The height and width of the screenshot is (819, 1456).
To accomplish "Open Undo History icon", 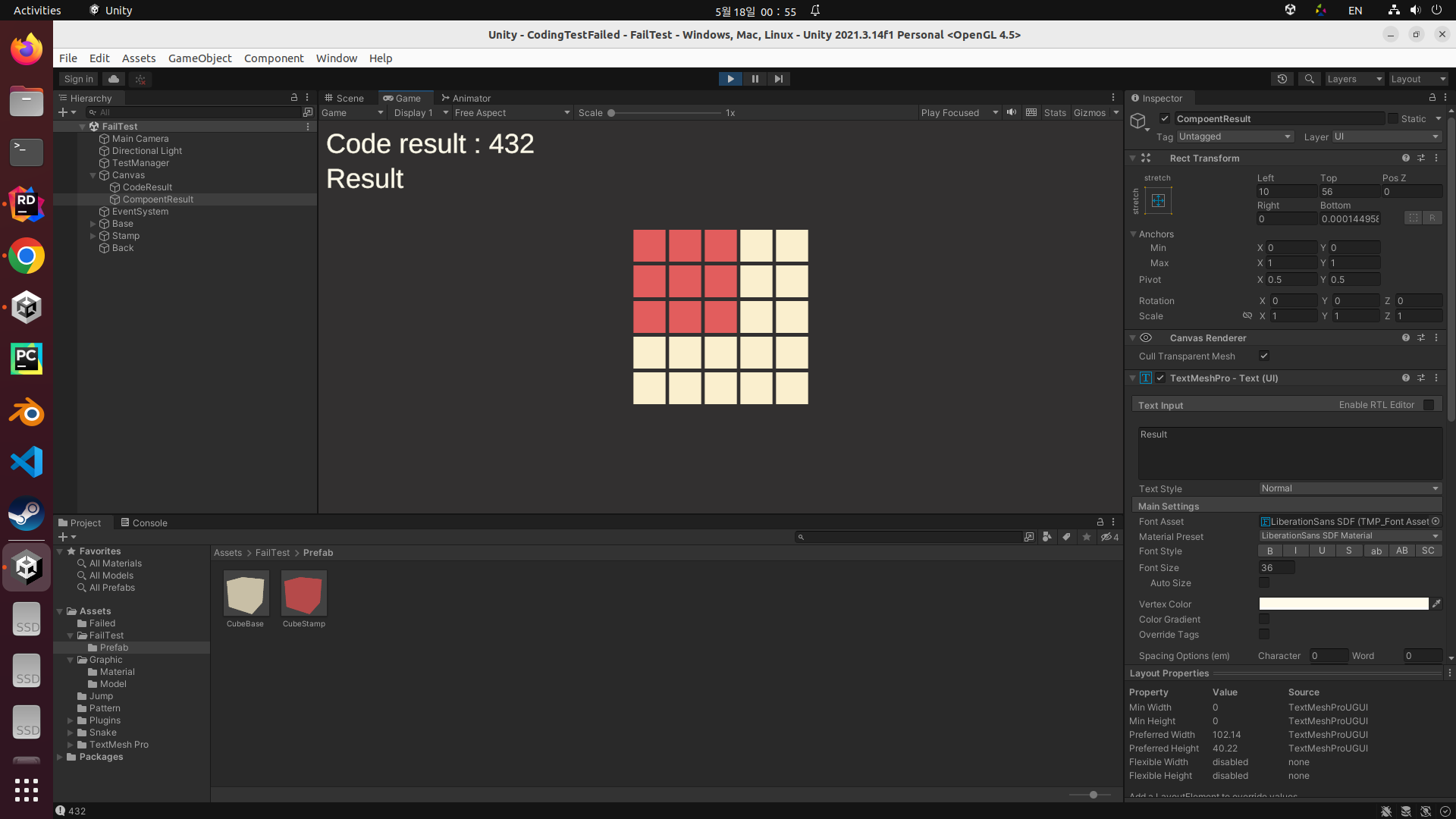I will coord(1282,79).
